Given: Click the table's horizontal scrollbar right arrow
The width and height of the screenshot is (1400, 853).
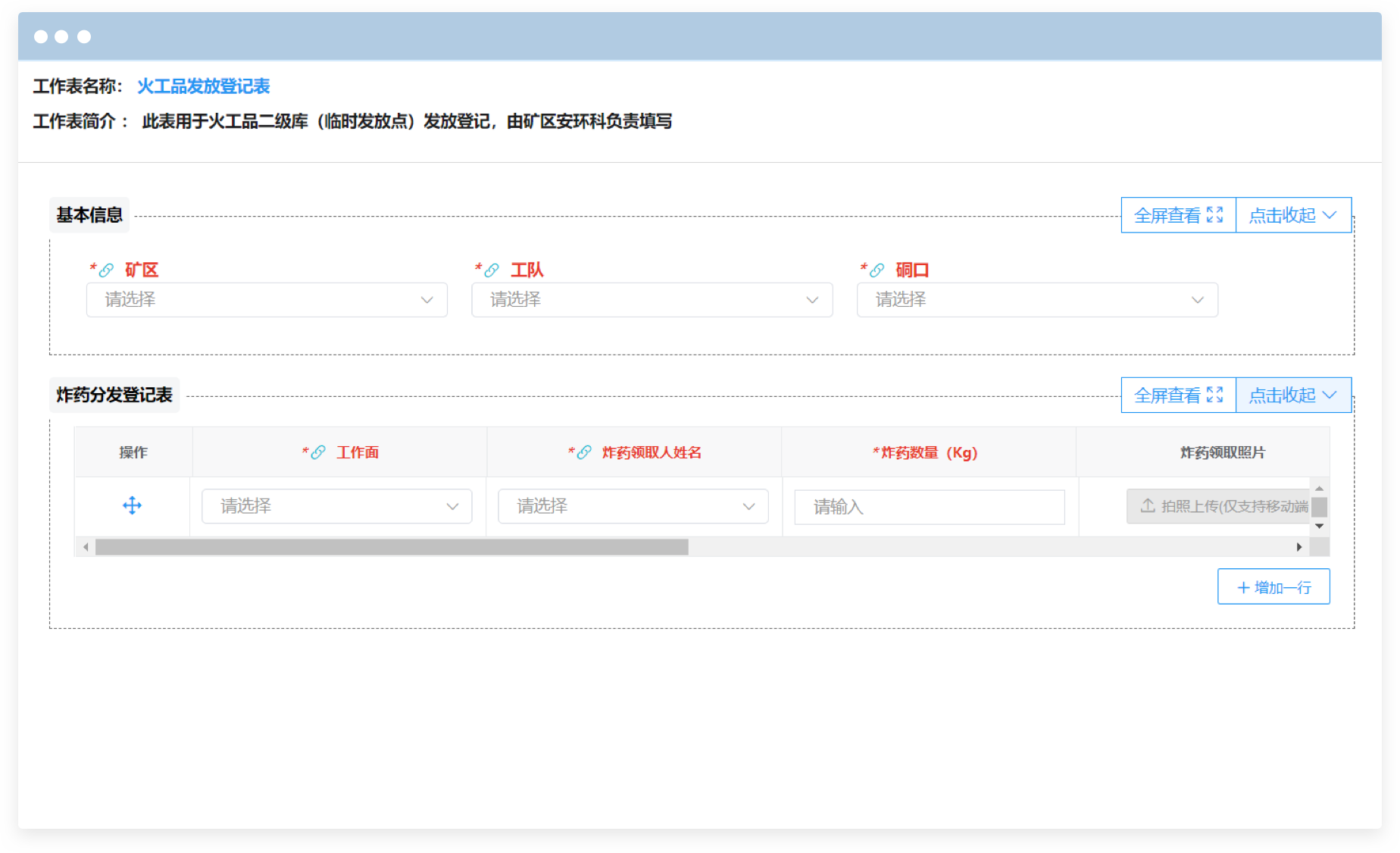Looking at the screenshot, I should (x=1299, y=547).
